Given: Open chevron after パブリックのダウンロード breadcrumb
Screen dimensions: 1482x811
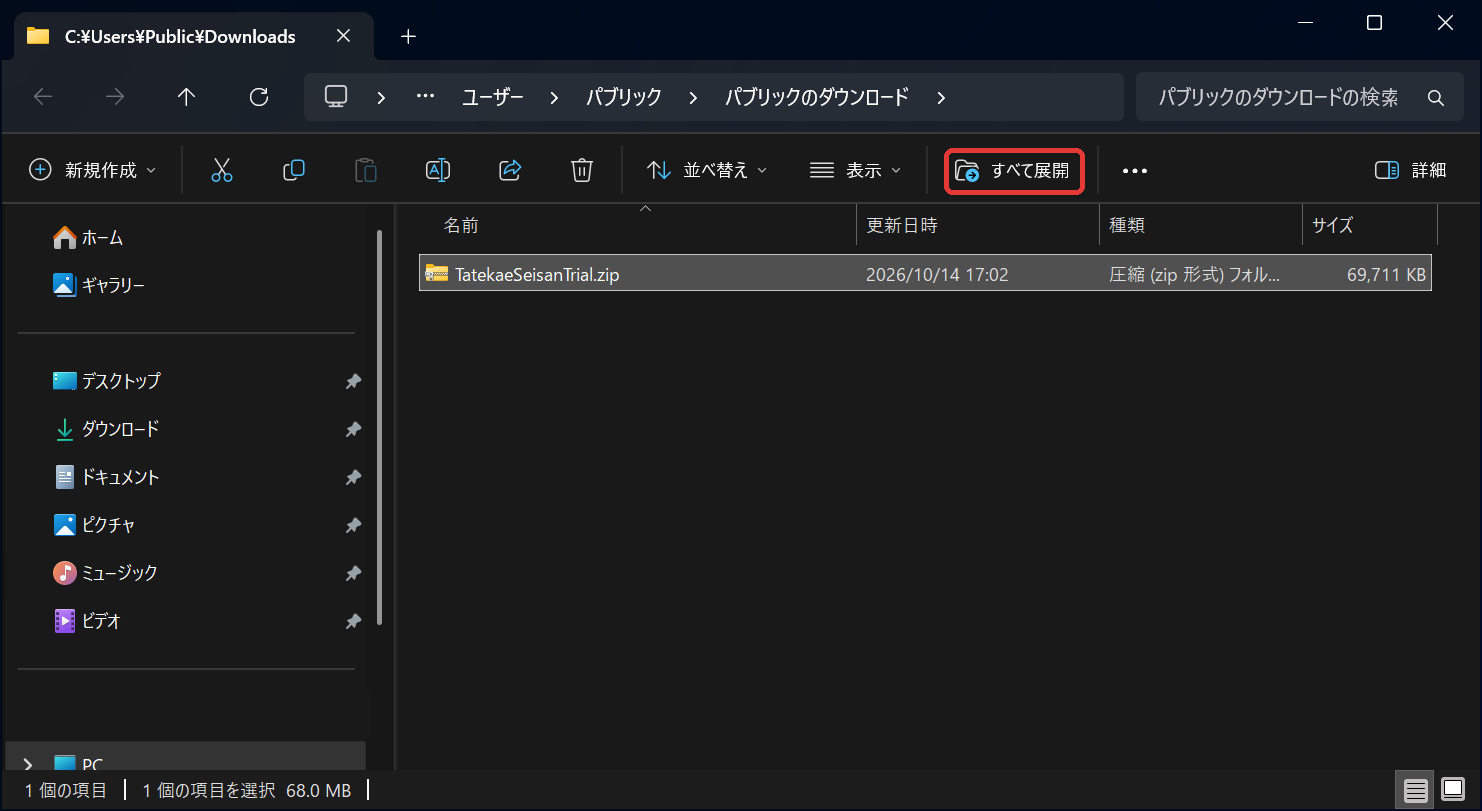Looking at the screenshot, I should click(x=940, y=97).
